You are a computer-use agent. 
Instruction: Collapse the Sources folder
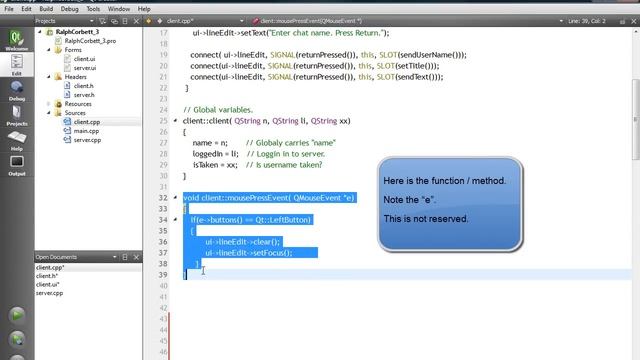pos(49,113)
